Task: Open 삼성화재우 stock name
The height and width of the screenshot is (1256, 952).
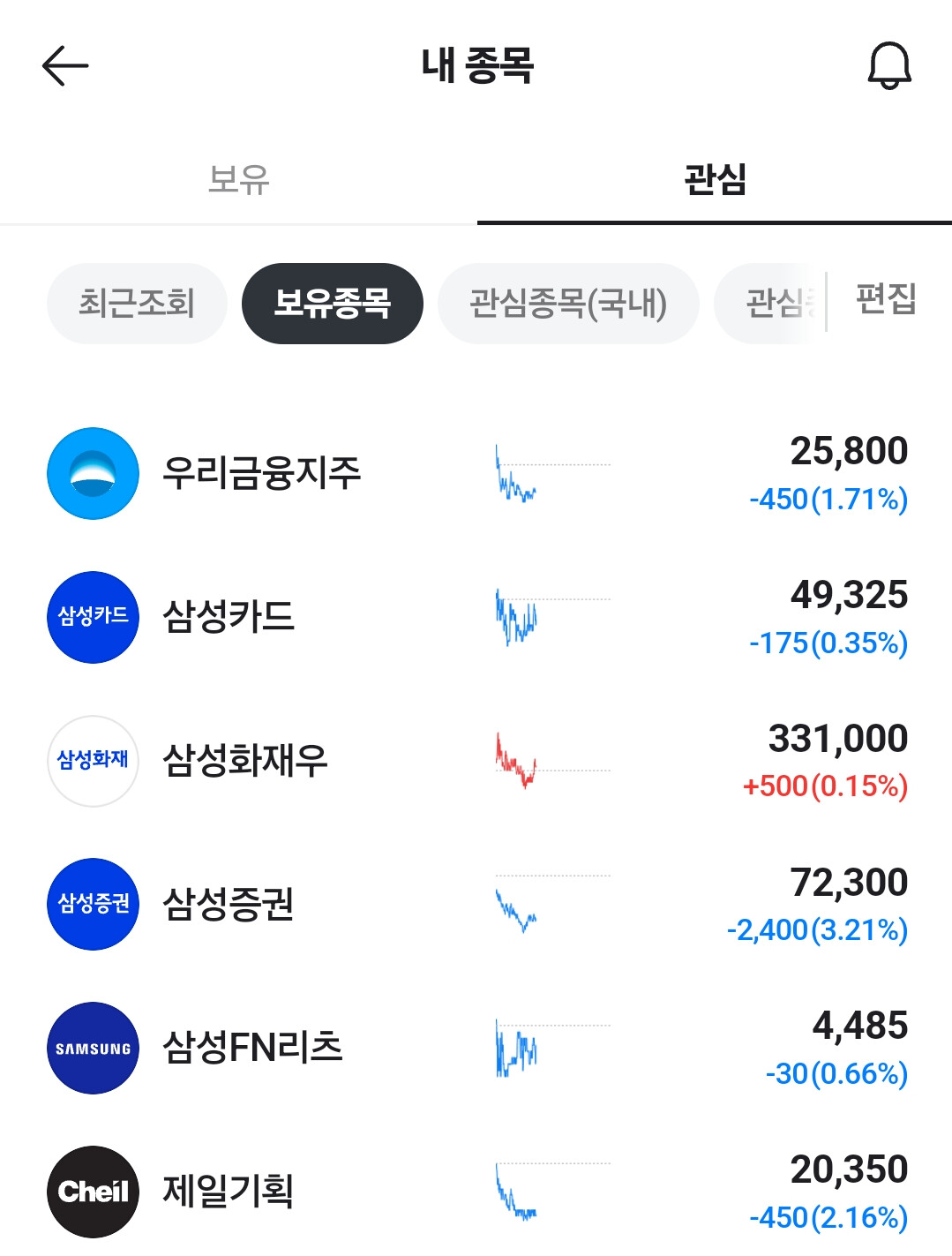Action: tap(245, 761)
